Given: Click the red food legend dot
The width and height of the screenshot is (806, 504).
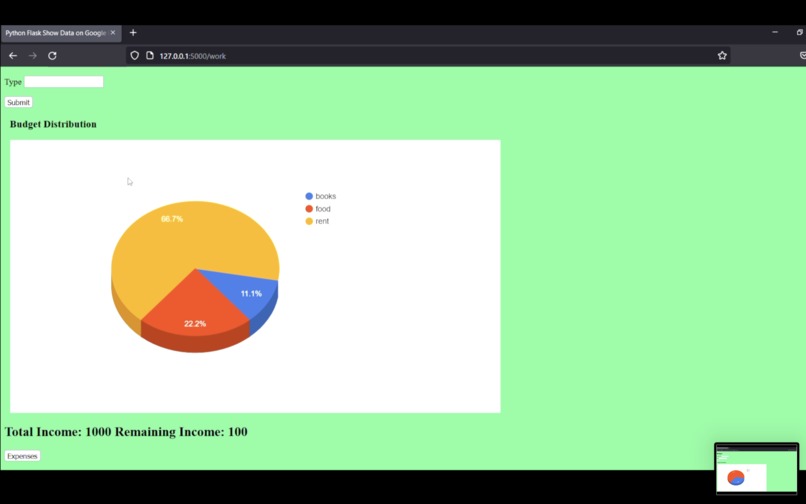Looking at the screenshot, I should (x=309, y=208).
